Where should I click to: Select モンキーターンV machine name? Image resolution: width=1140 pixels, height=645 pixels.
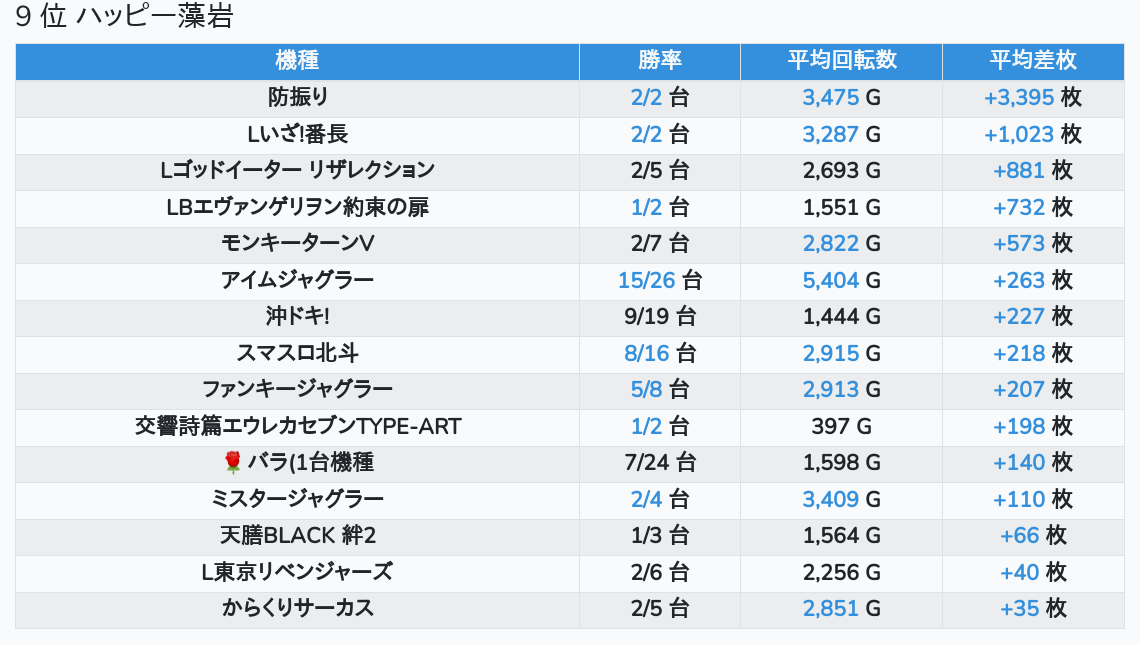pyautogui.click(x=297, y=244)
